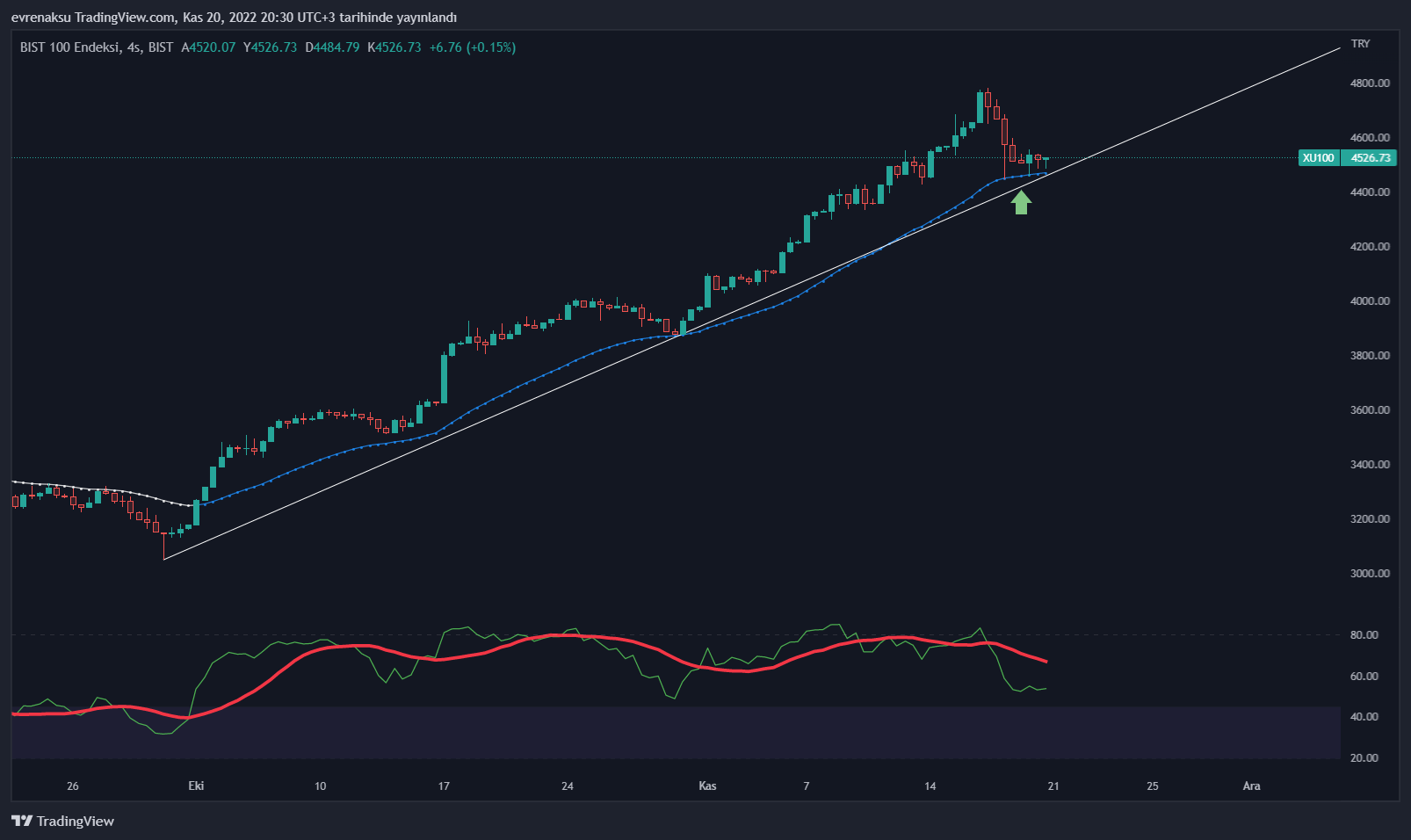Click the A4520.07 open value
1411x840 pixels.
pos(208,47)
